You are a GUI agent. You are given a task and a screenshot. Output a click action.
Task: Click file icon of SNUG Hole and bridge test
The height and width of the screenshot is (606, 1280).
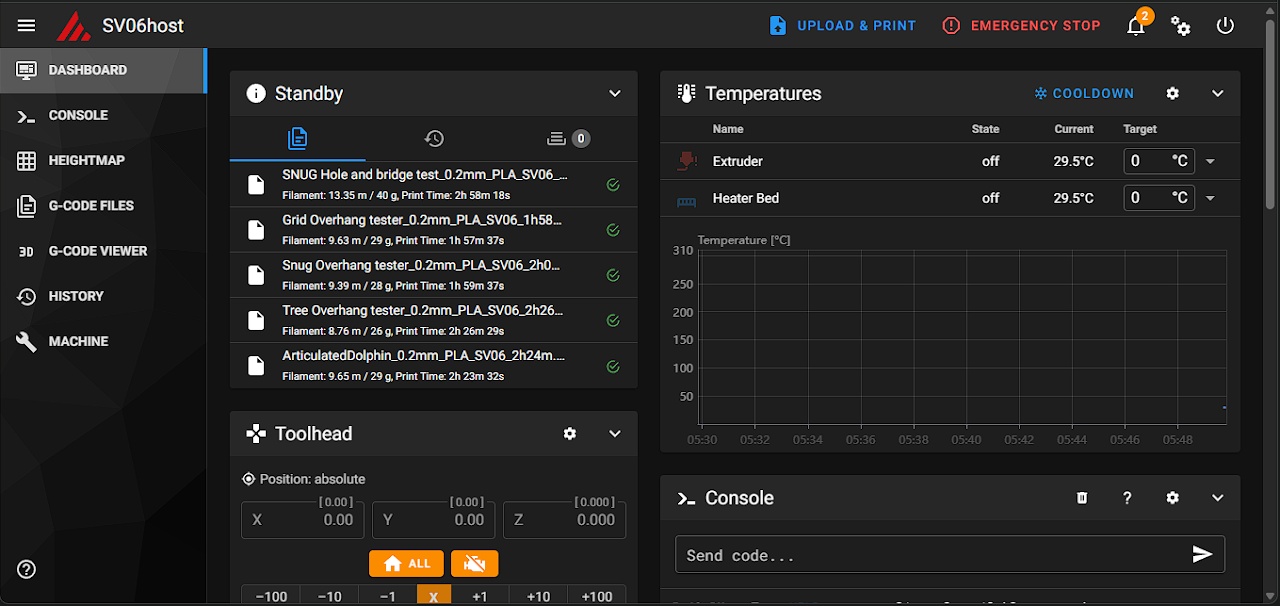256,184
